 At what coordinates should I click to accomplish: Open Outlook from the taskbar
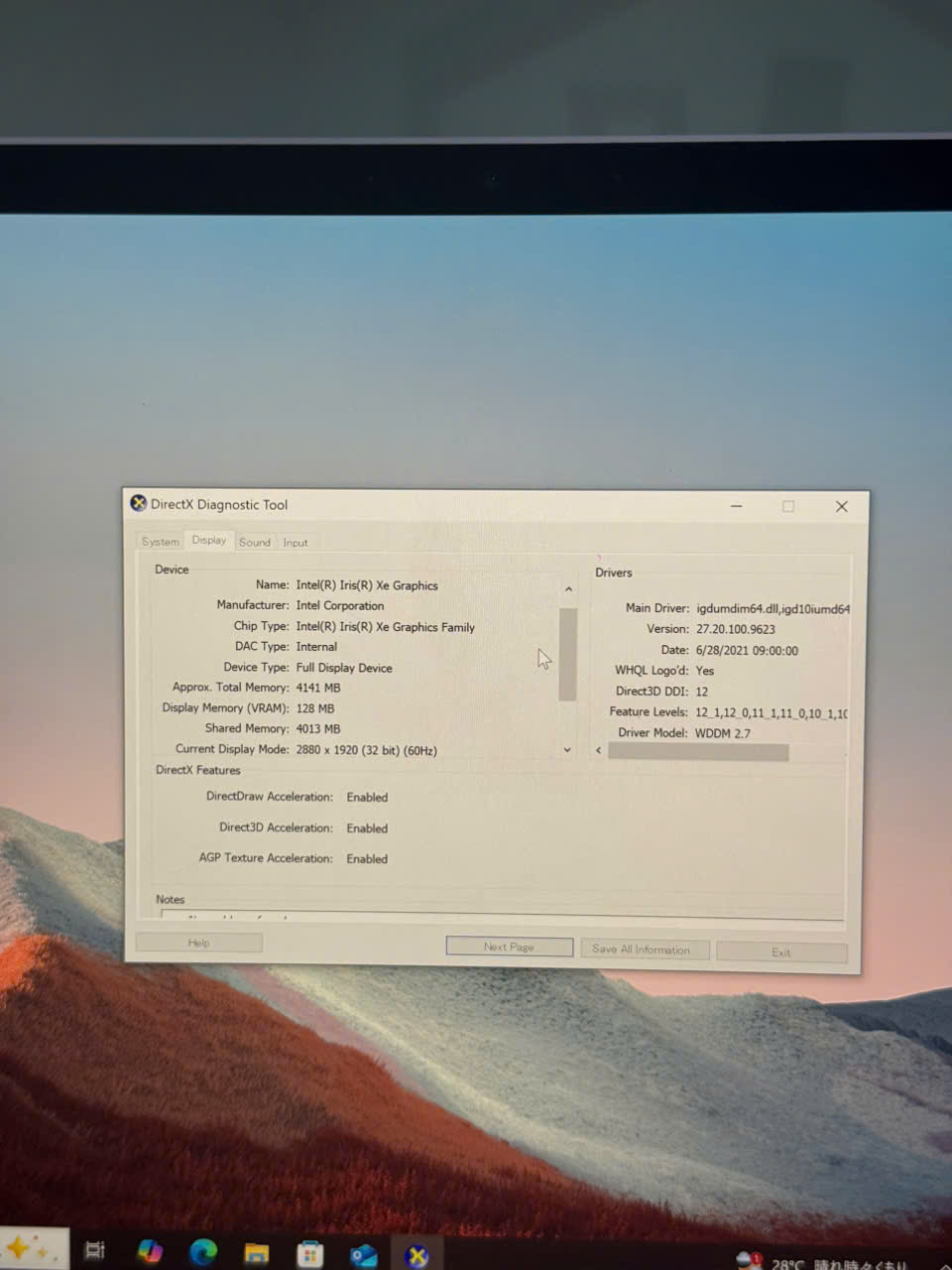point(364,1255)
